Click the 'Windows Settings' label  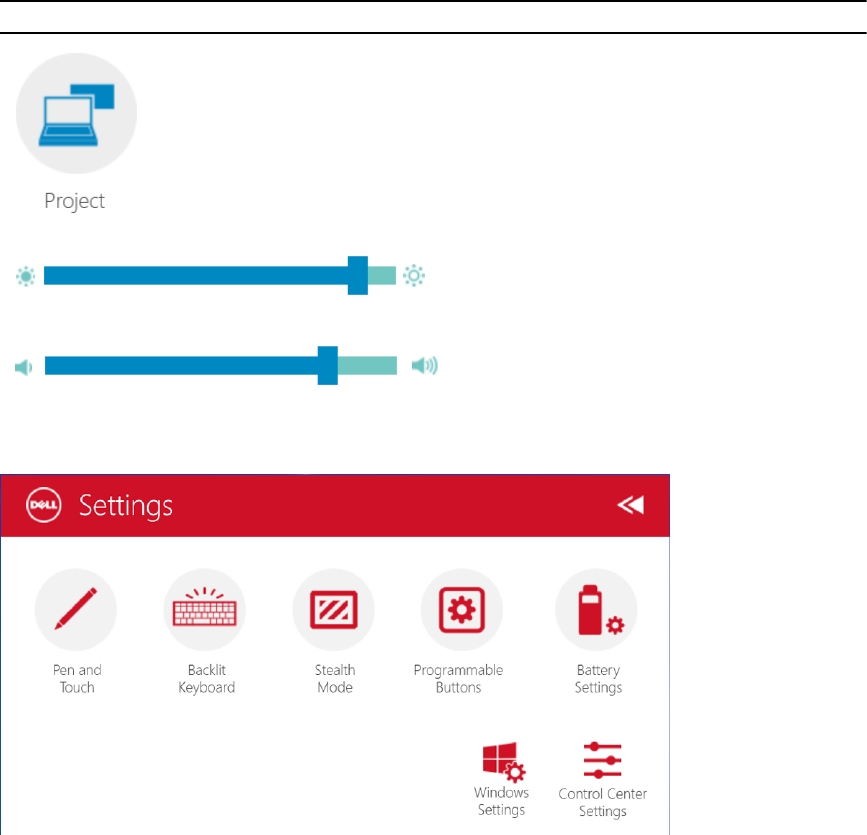[502, 801]
